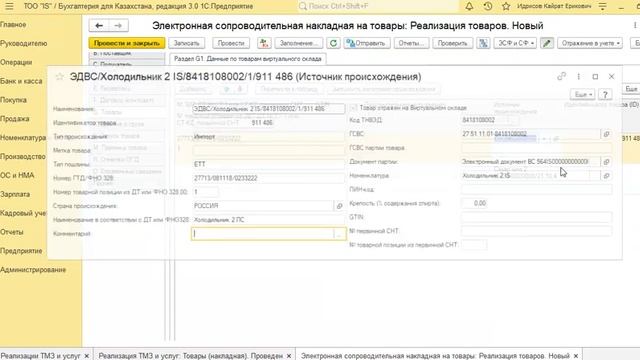The image size is (640, 360).
Task: Switch to Реализация ТМЗ и услуг: Товары (накладная) tab
Action: point(191,356)
